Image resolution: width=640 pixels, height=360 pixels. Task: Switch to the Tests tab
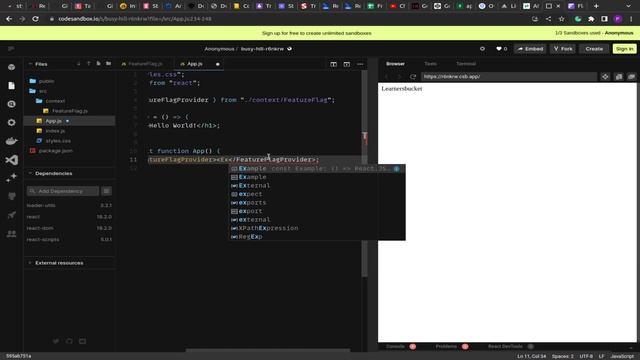[430, 64]
